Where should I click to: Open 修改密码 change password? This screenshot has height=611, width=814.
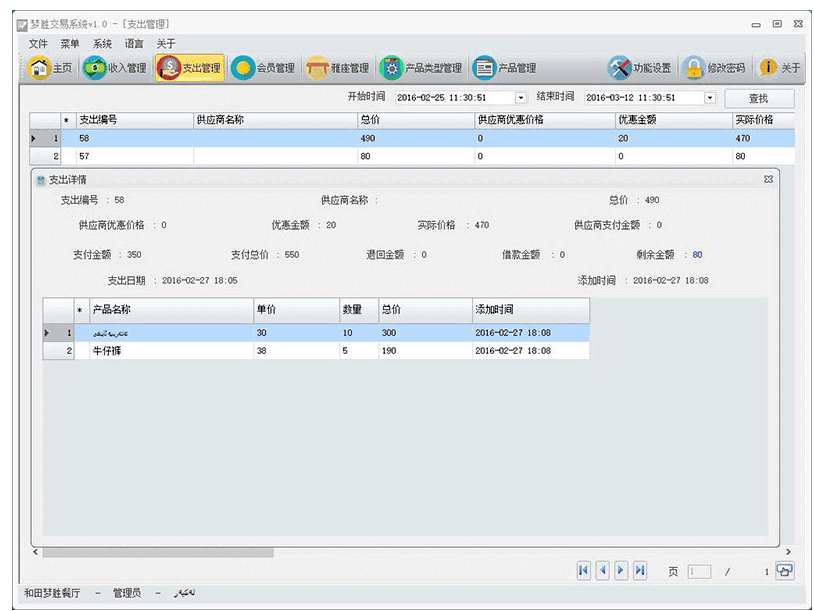[x=714, y=68]
